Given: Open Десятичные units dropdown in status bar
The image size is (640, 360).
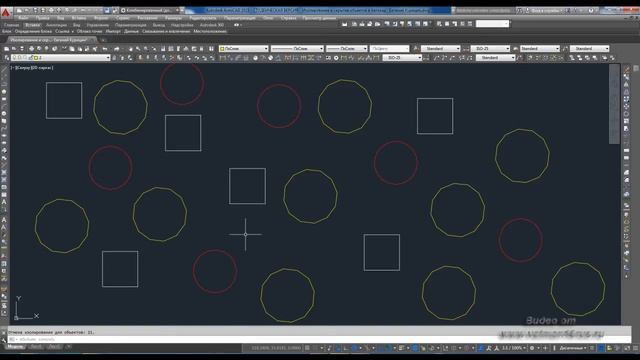Looking at the screenshot, I should point(572,348).
